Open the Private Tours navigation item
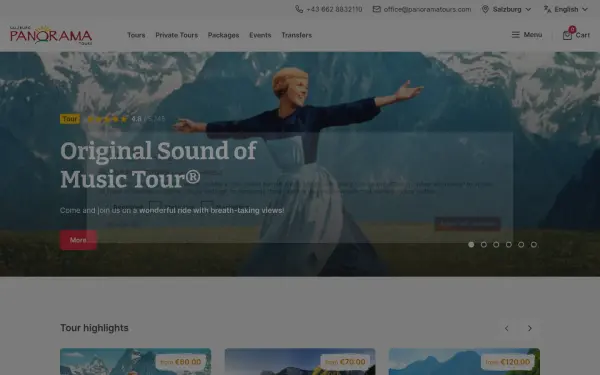This screenshot has width=600, height=375. pos(177,35)
